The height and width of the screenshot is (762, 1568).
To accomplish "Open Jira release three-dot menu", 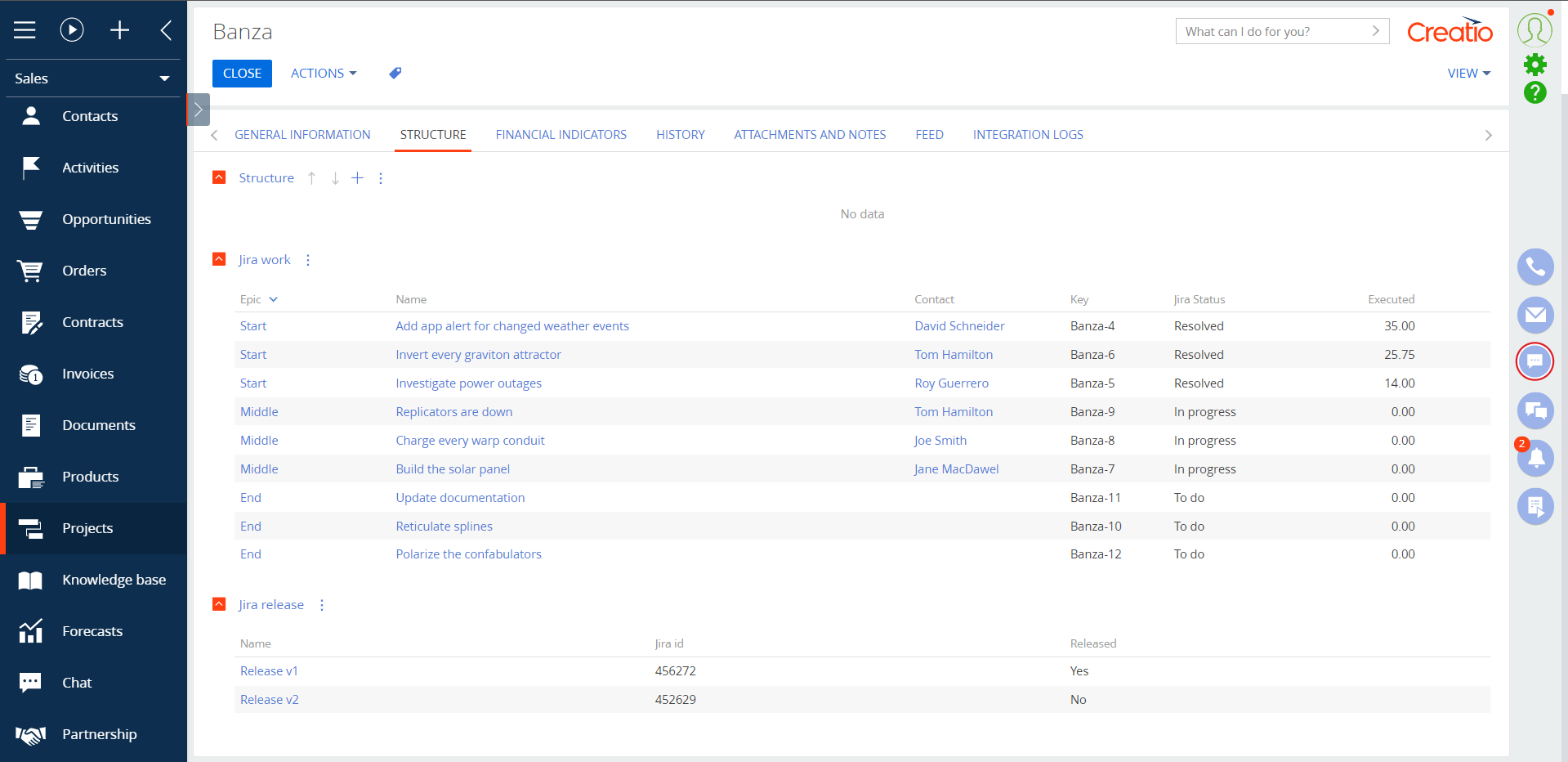I will pos(322,605).
